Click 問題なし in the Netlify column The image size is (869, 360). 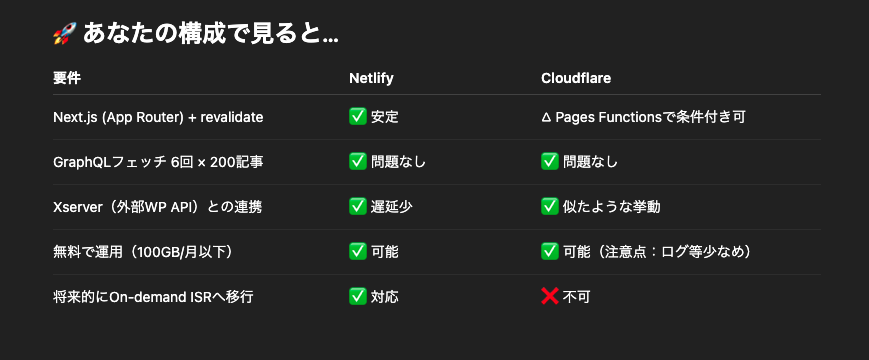(x=398, y=162)
